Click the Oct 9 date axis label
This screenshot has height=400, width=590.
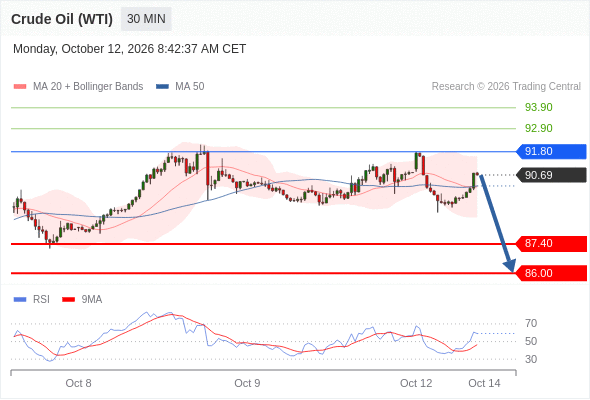(247, 383)
